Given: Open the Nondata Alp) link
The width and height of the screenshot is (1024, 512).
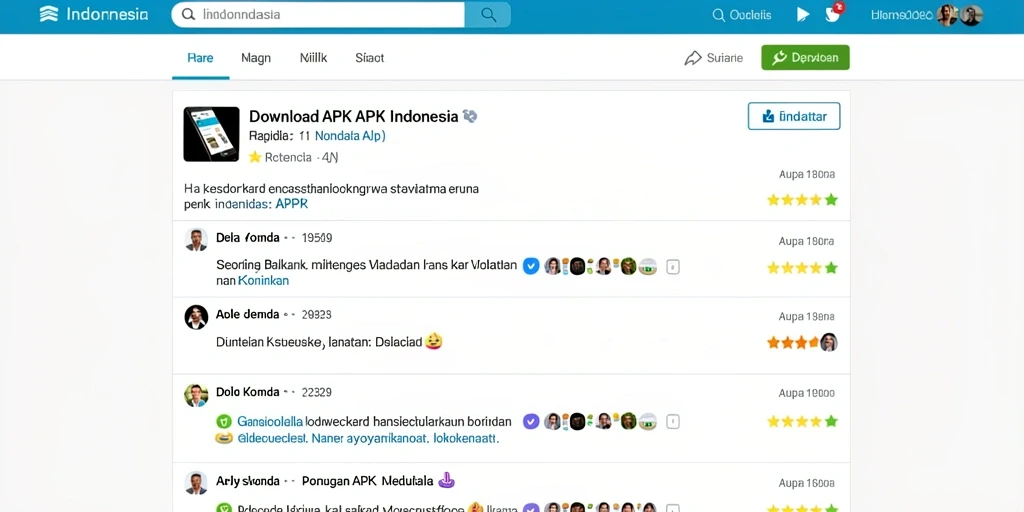Looking at the screenshot, I should 350,136.
